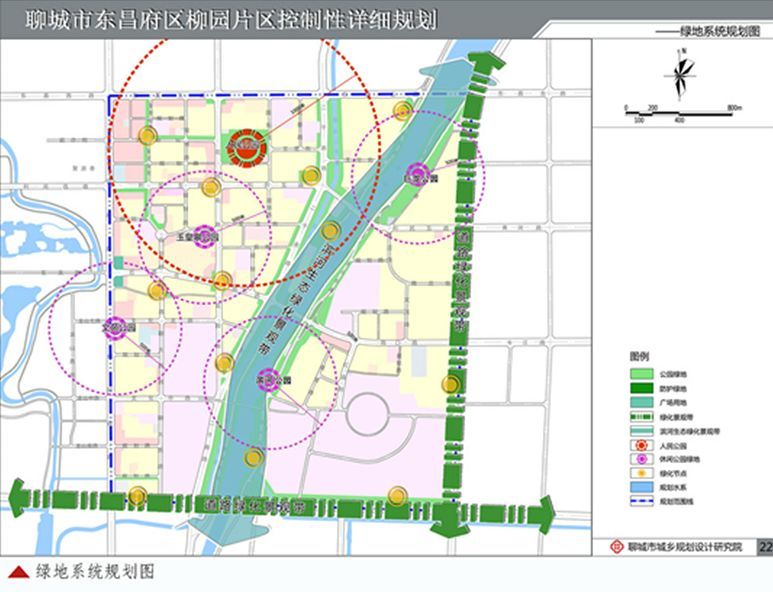The height and width of the screenshot is (592, 773).
Task: Click 绿地系统规划图 caption at bottom left
Action: (95, 572)
